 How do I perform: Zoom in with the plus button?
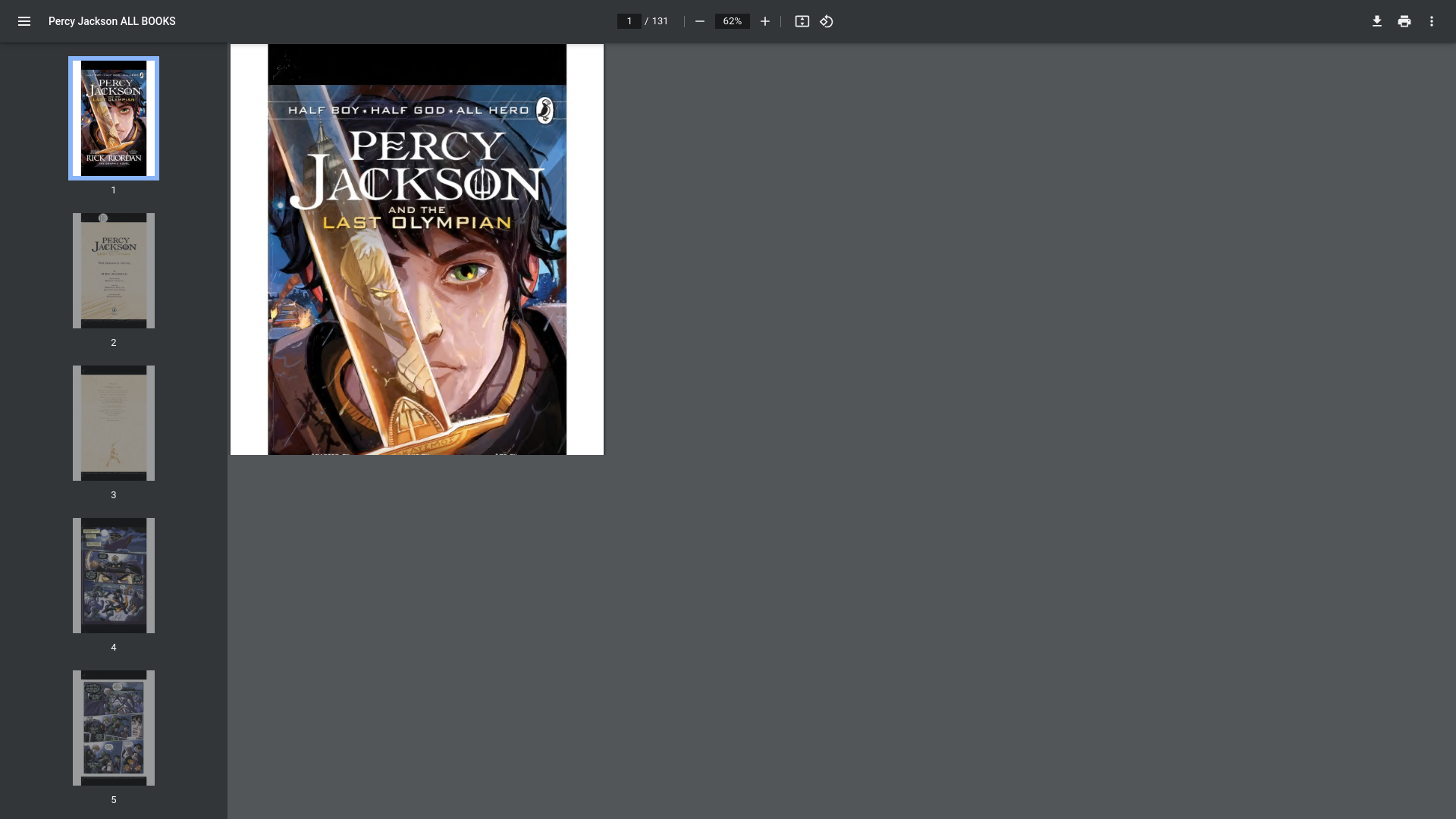point(765,21)
